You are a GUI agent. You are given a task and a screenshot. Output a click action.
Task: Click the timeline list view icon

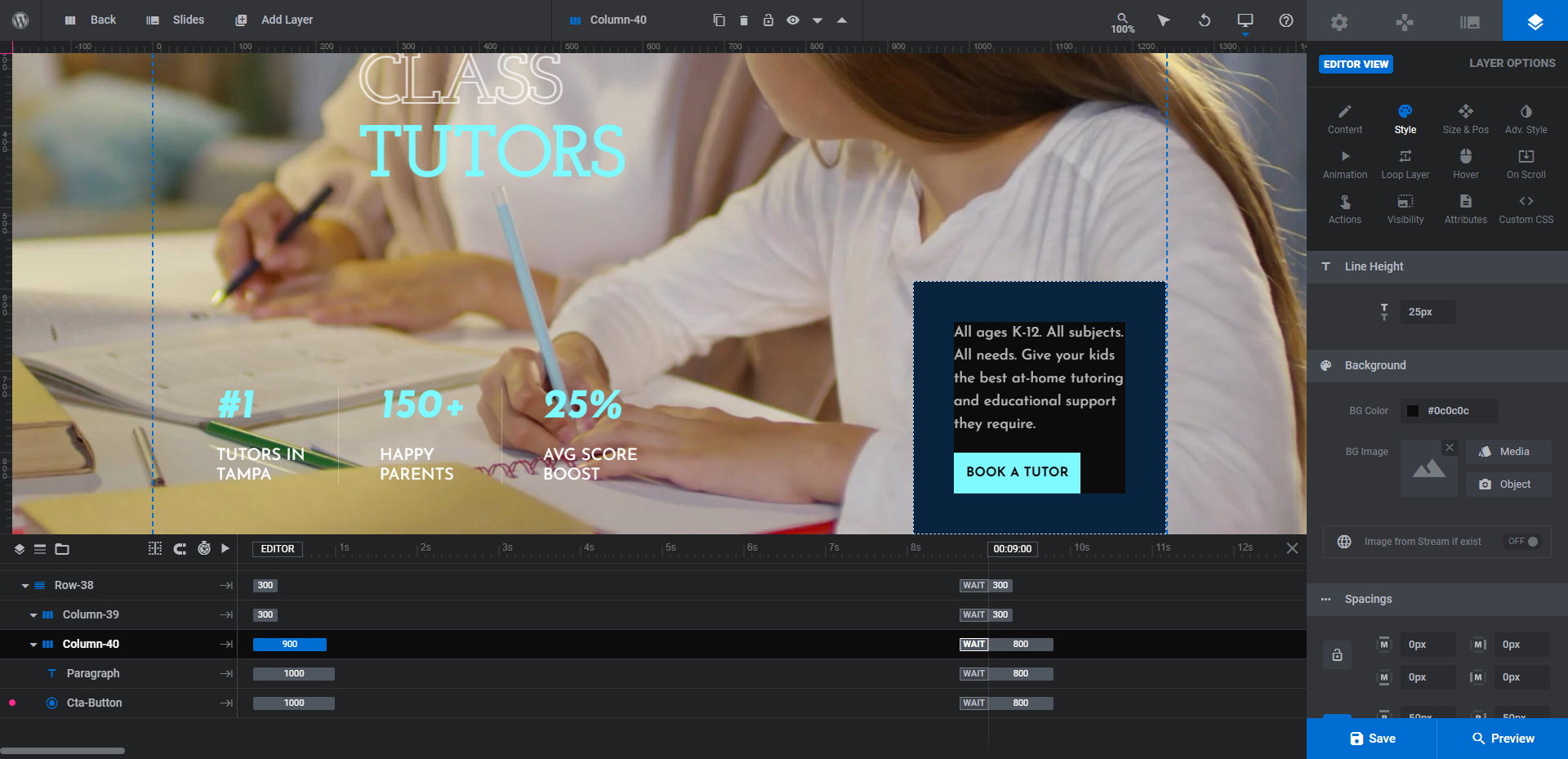tap(40, 549)
